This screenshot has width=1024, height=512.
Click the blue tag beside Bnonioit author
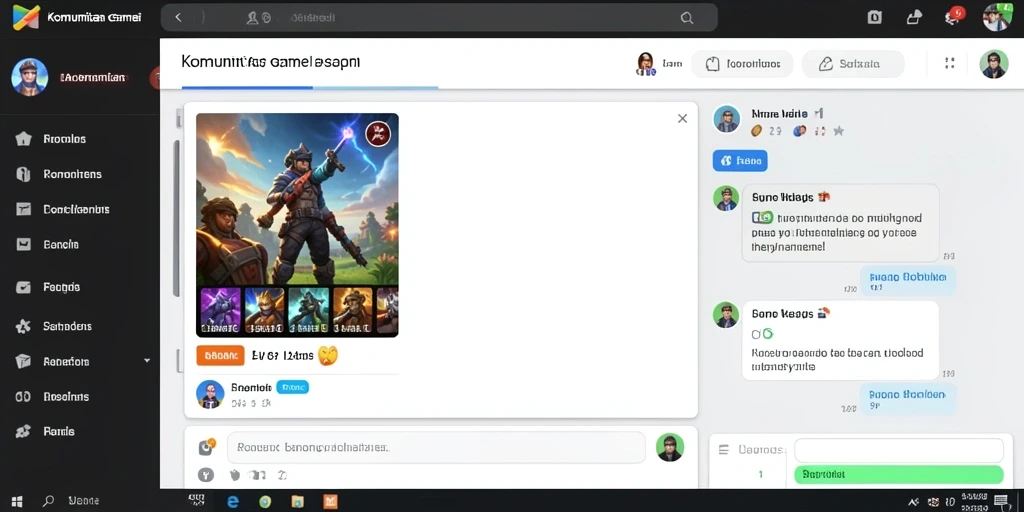[x=293, y=387]
